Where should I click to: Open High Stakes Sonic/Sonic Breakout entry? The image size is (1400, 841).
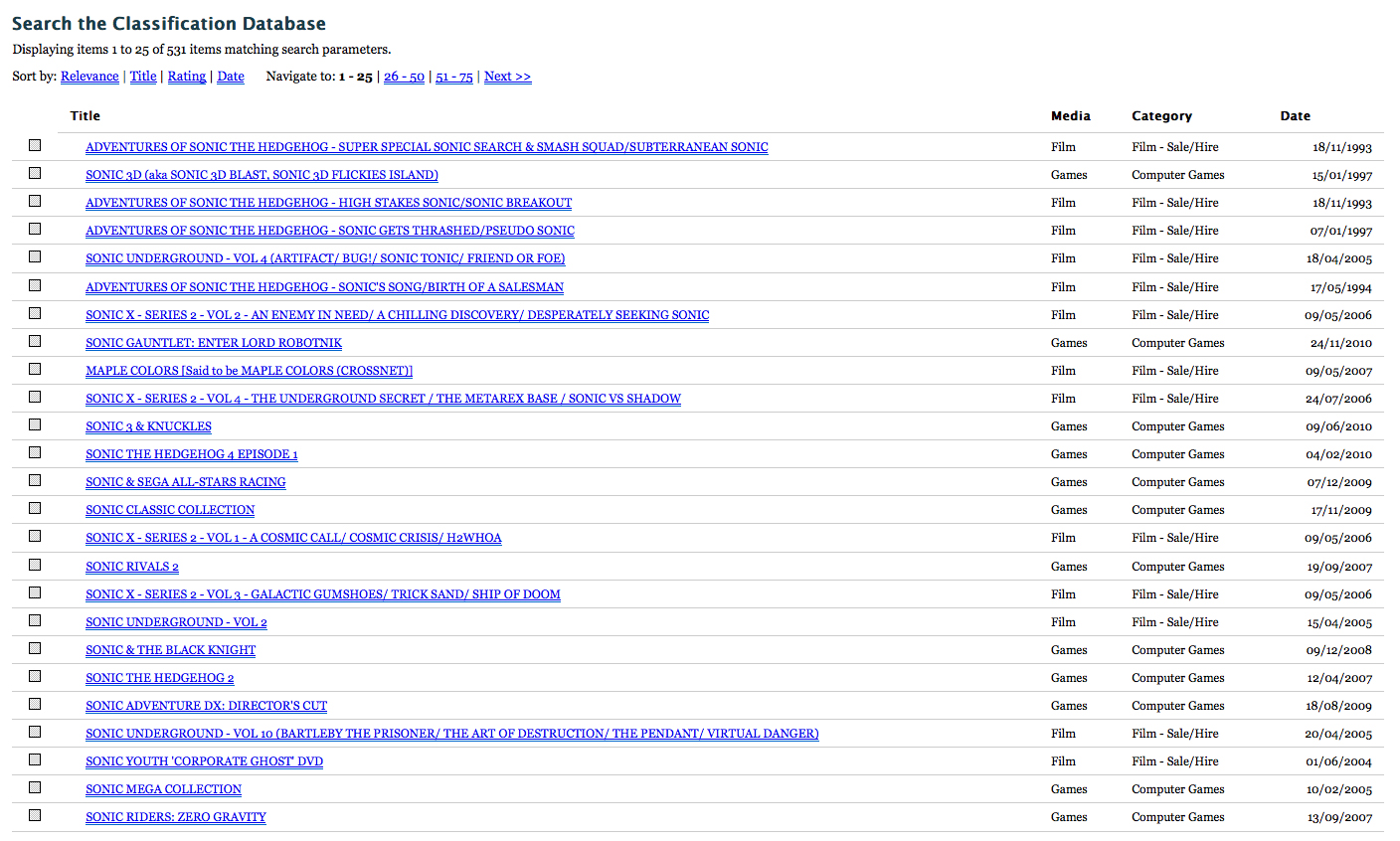(328, 203)
